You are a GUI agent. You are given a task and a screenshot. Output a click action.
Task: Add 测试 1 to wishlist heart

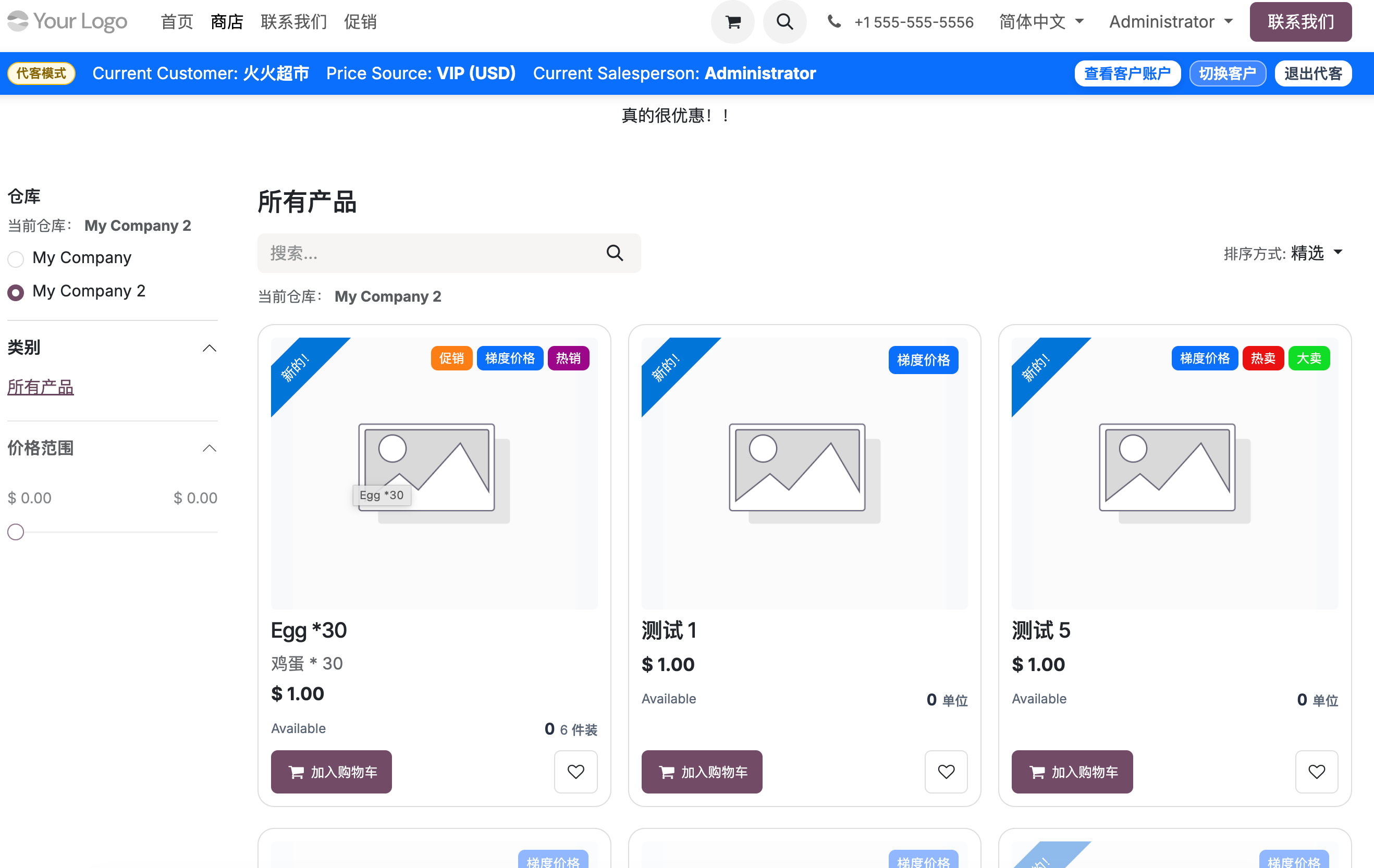[x=946, y=772]
